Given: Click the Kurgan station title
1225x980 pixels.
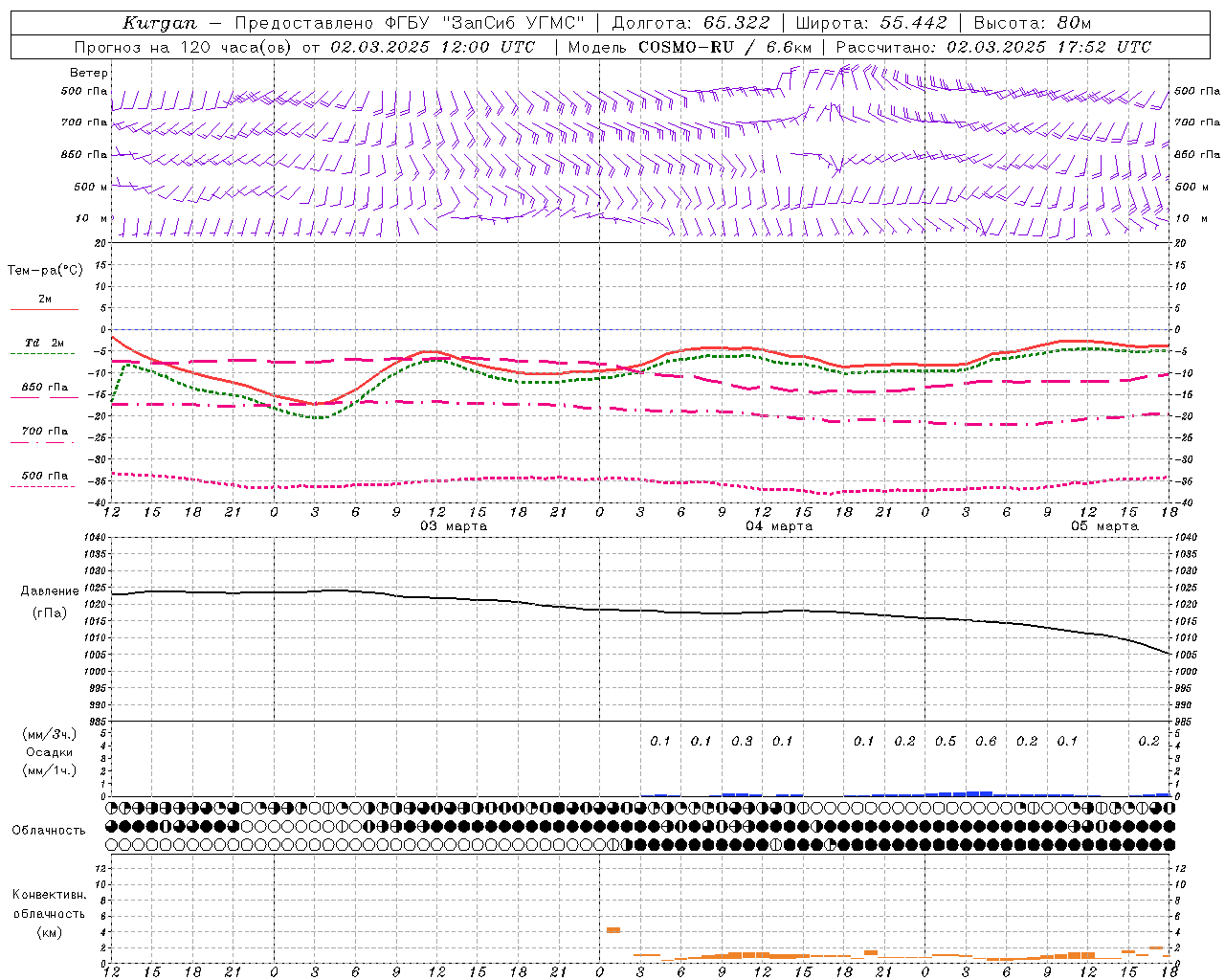Looking at the screenshot, I should coord(160,23).
